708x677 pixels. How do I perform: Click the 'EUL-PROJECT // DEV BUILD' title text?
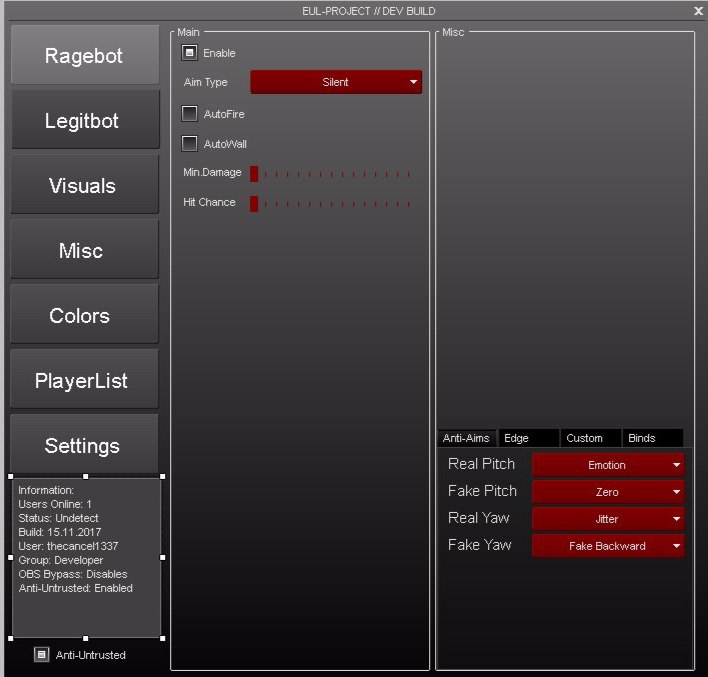[368, 11]
